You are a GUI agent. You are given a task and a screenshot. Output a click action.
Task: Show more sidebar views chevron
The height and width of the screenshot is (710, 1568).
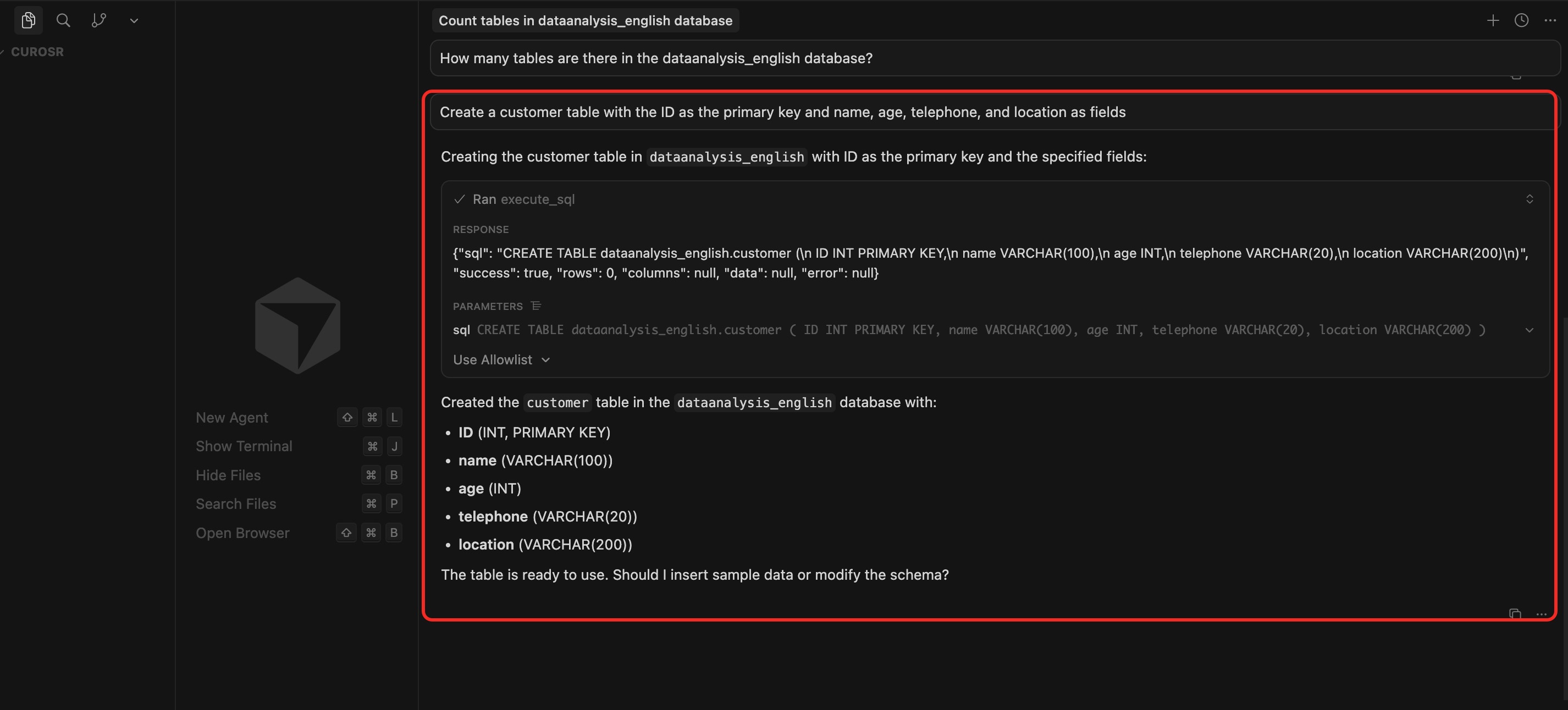click(134, 20)
